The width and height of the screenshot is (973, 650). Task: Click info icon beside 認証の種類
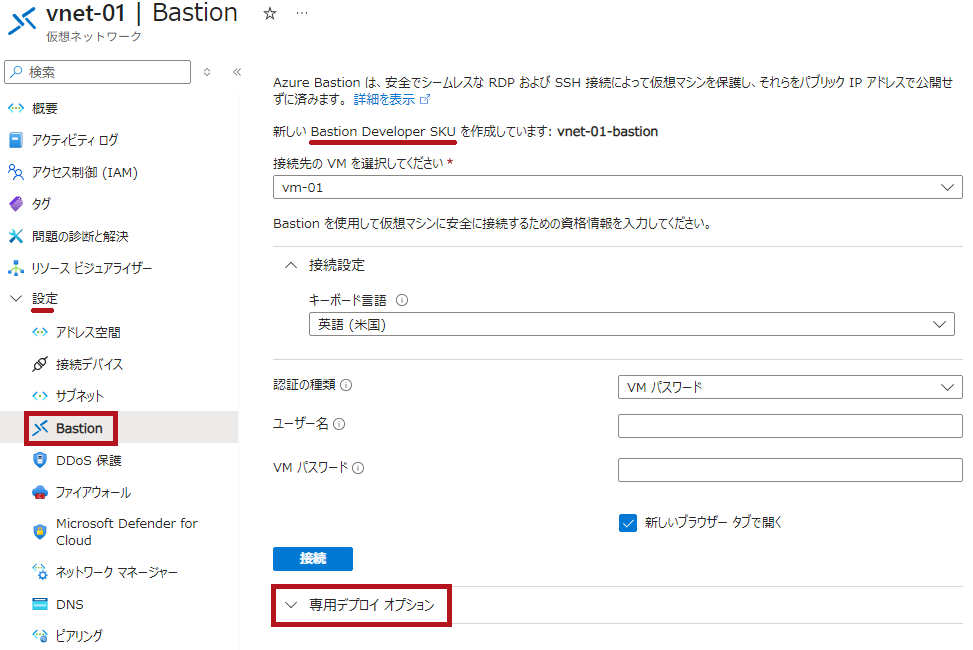[x=346, y=385]
